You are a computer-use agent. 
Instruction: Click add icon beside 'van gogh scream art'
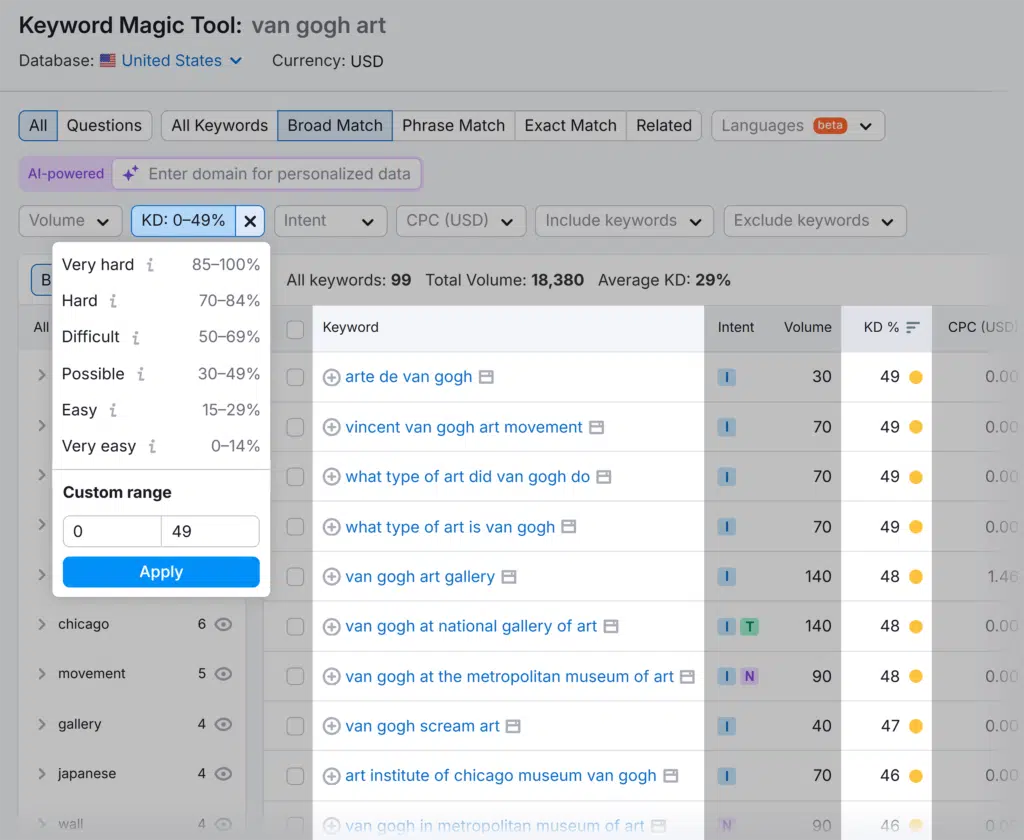click(331, 726)
